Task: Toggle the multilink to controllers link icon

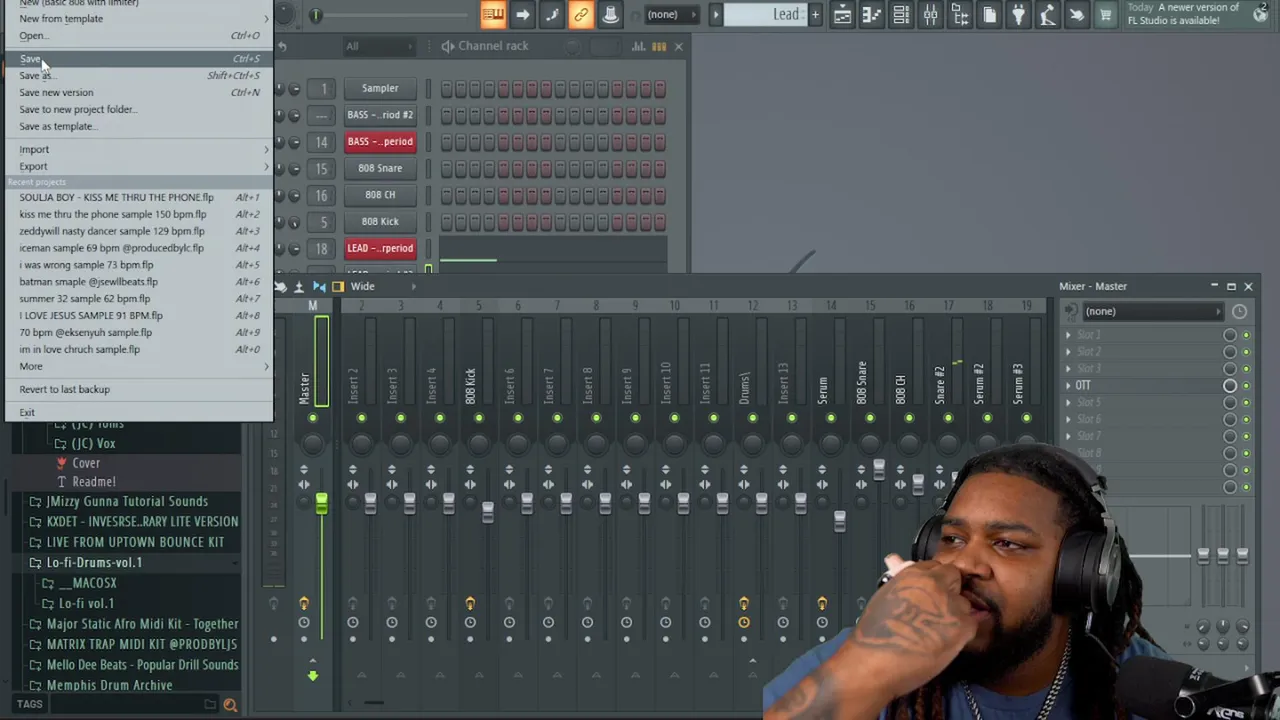Action: [580, 14]
